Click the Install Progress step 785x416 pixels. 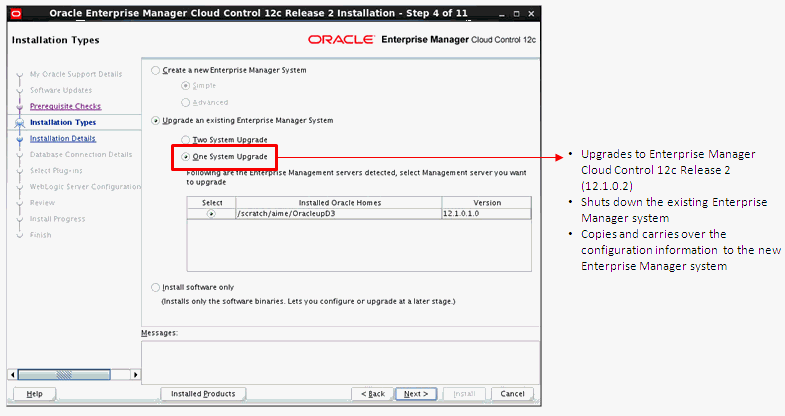point(58,218)
